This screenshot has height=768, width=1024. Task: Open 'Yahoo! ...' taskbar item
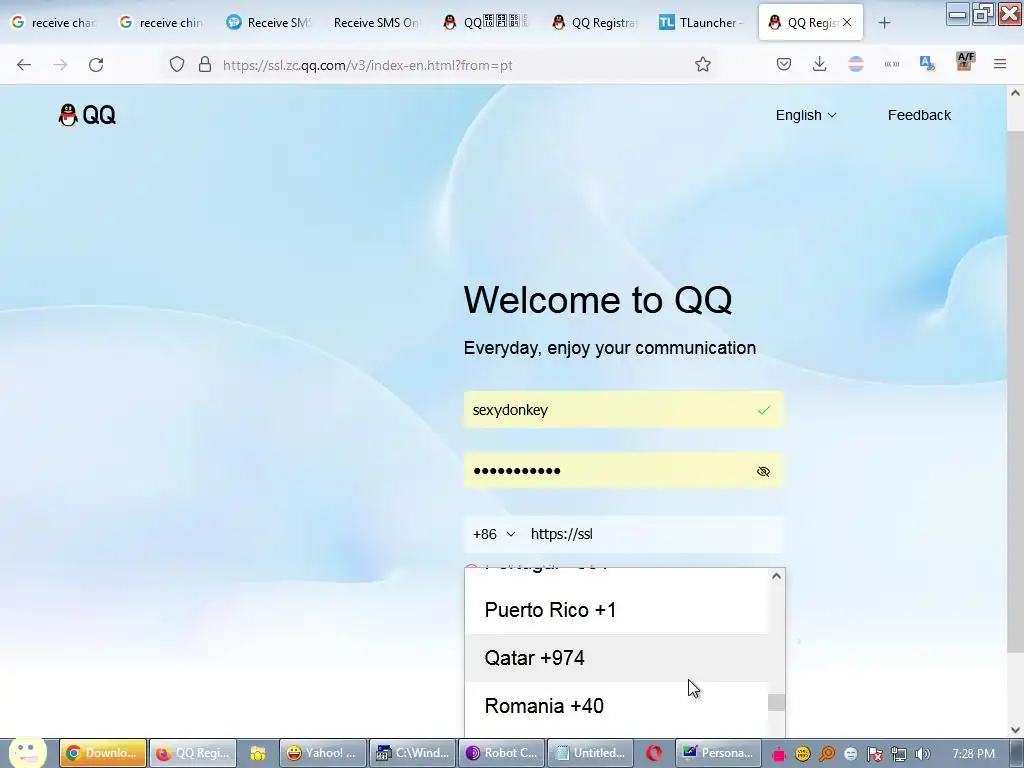323,753
